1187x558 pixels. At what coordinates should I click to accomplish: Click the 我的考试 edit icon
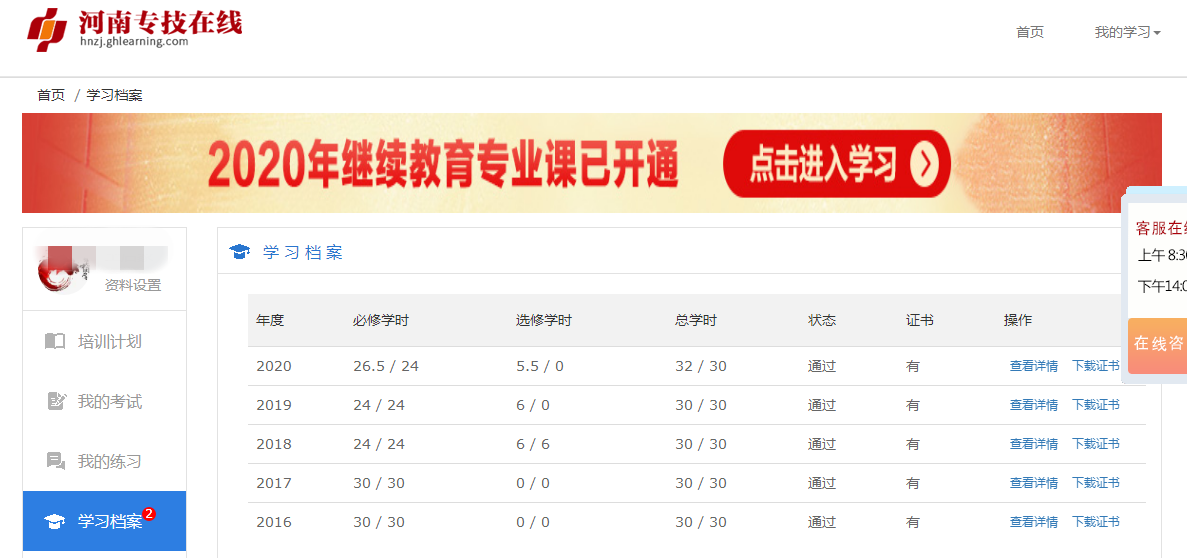(56, 401)
